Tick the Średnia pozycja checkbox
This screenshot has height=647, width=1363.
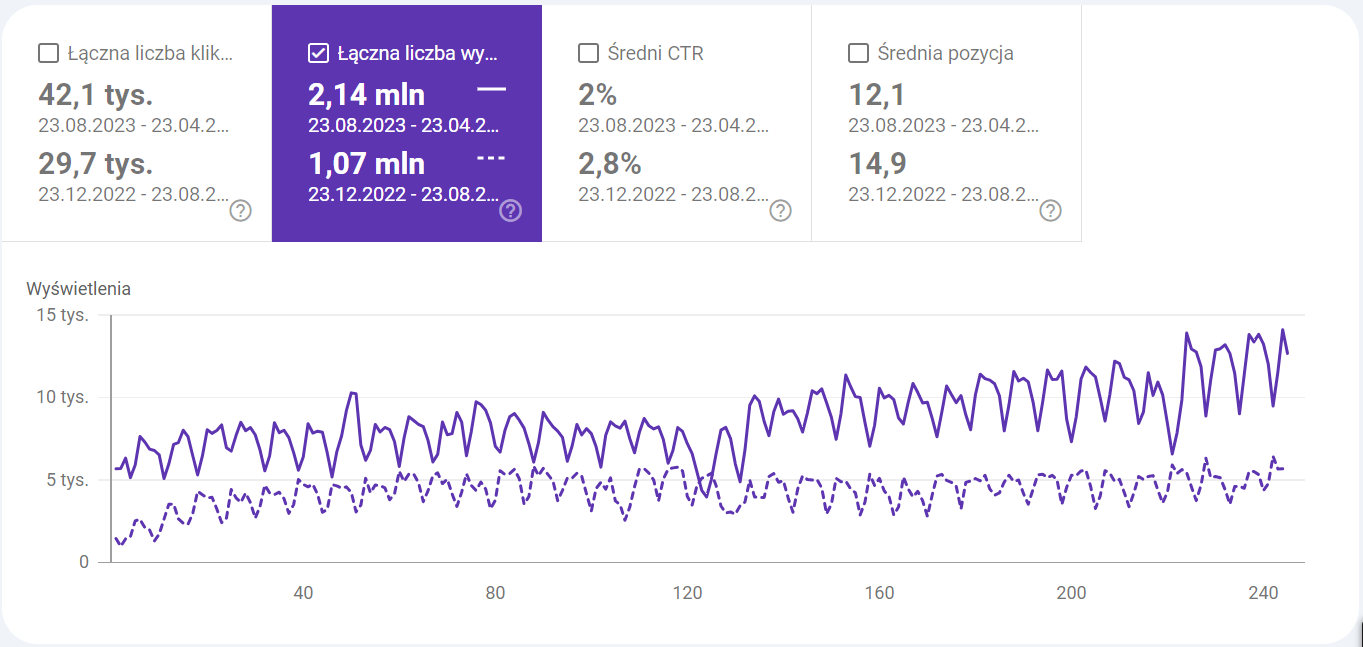click(x=857, y=53)
